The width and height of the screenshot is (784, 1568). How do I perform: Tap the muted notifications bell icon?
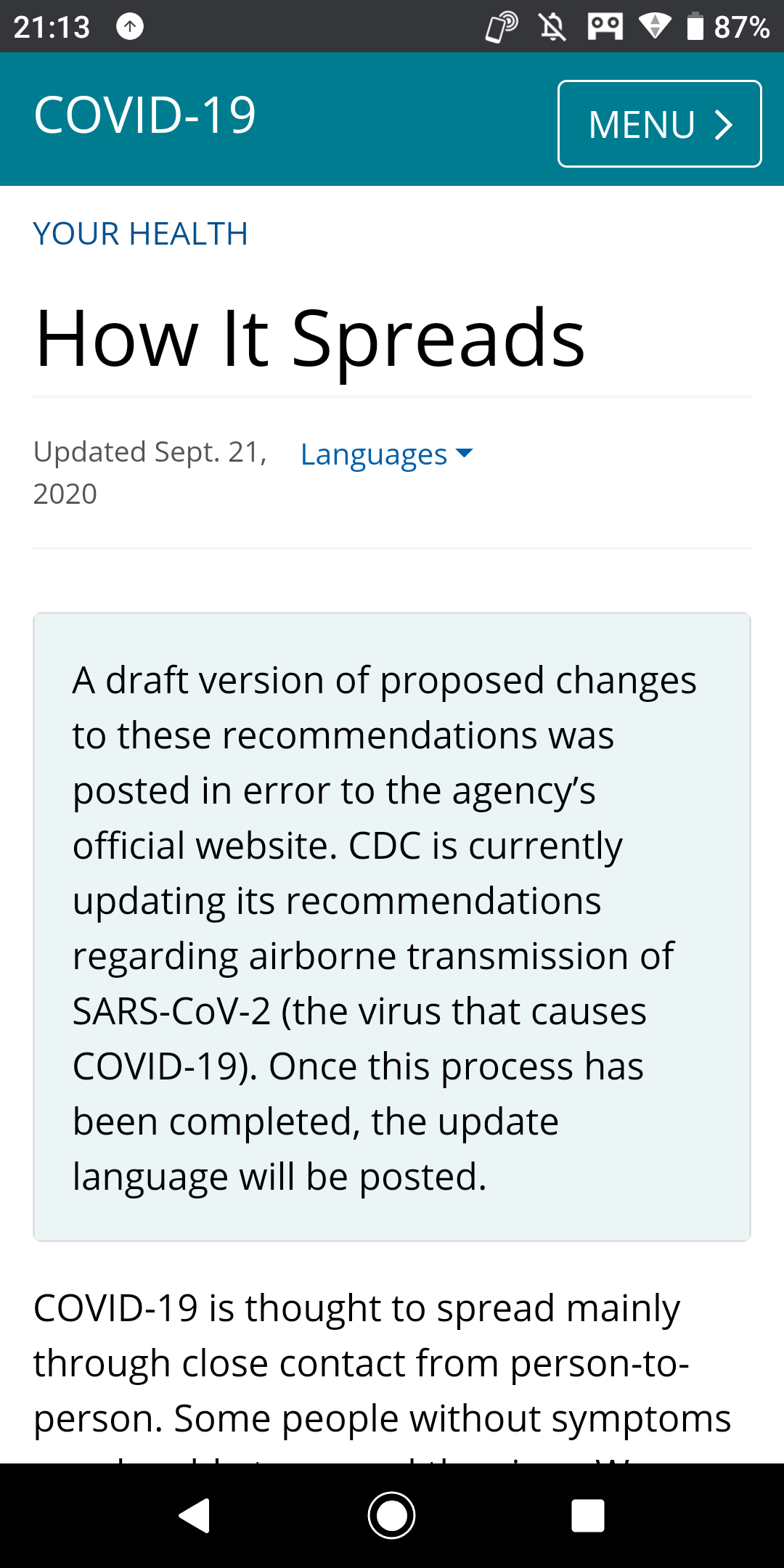552,27
